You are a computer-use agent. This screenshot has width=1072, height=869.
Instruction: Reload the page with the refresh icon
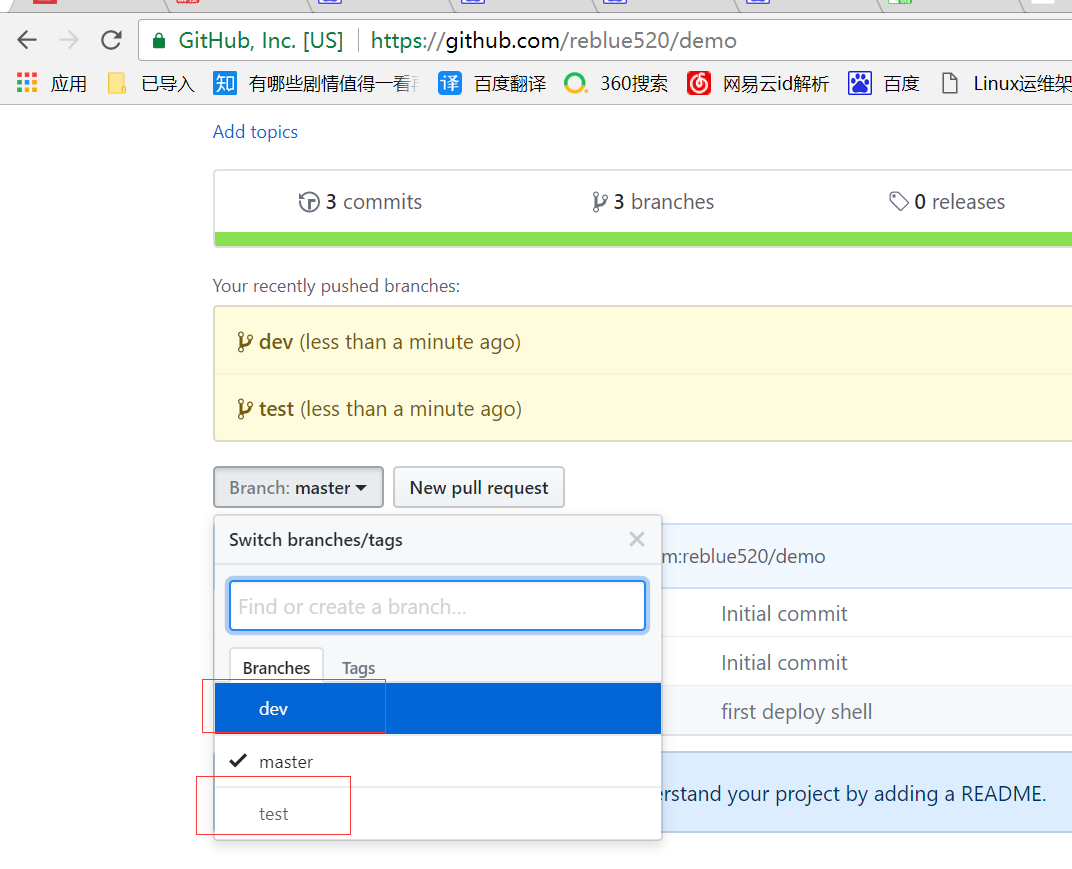[111, 40]
